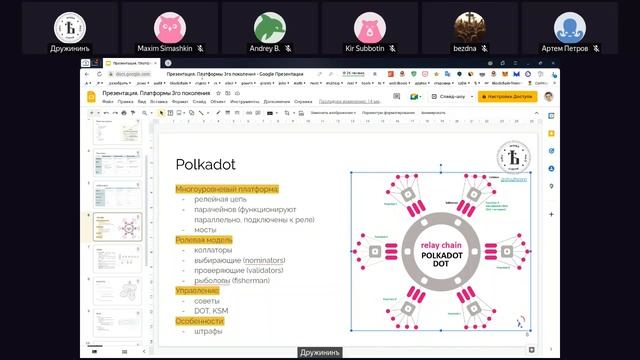Click the presentation title field
Screen dimensions: 640x360
click(x=156, y=93)
